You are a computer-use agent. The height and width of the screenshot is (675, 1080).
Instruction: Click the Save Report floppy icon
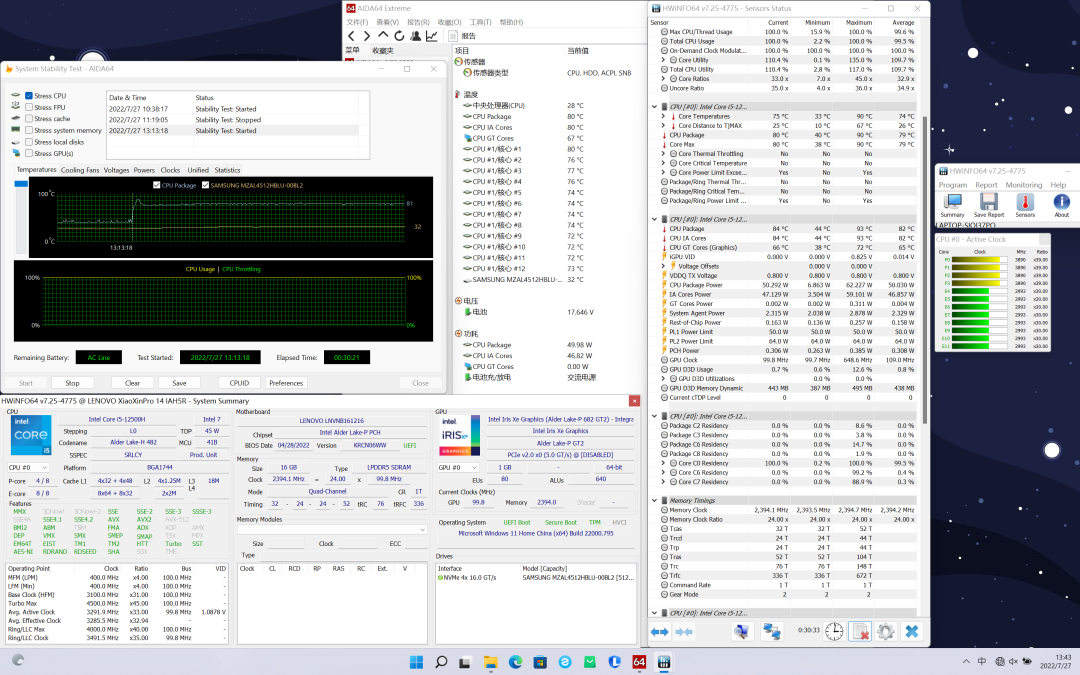click(x=988, y=203)
